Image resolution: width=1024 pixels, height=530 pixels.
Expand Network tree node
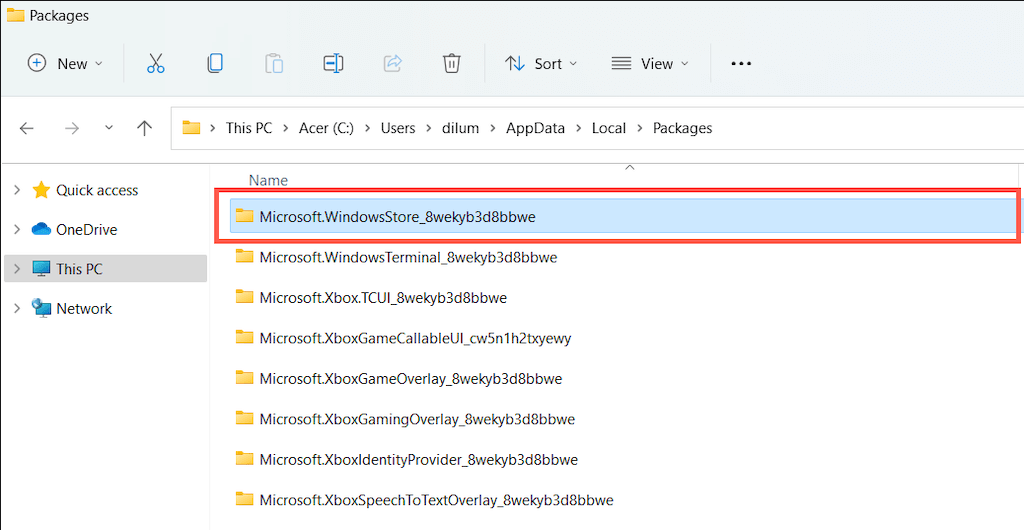point(17,309)
